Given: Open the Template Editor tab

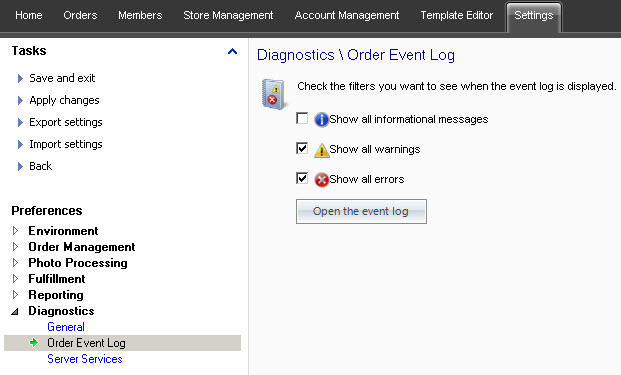Looking at the screenshot, I should (x=457, y=15).
